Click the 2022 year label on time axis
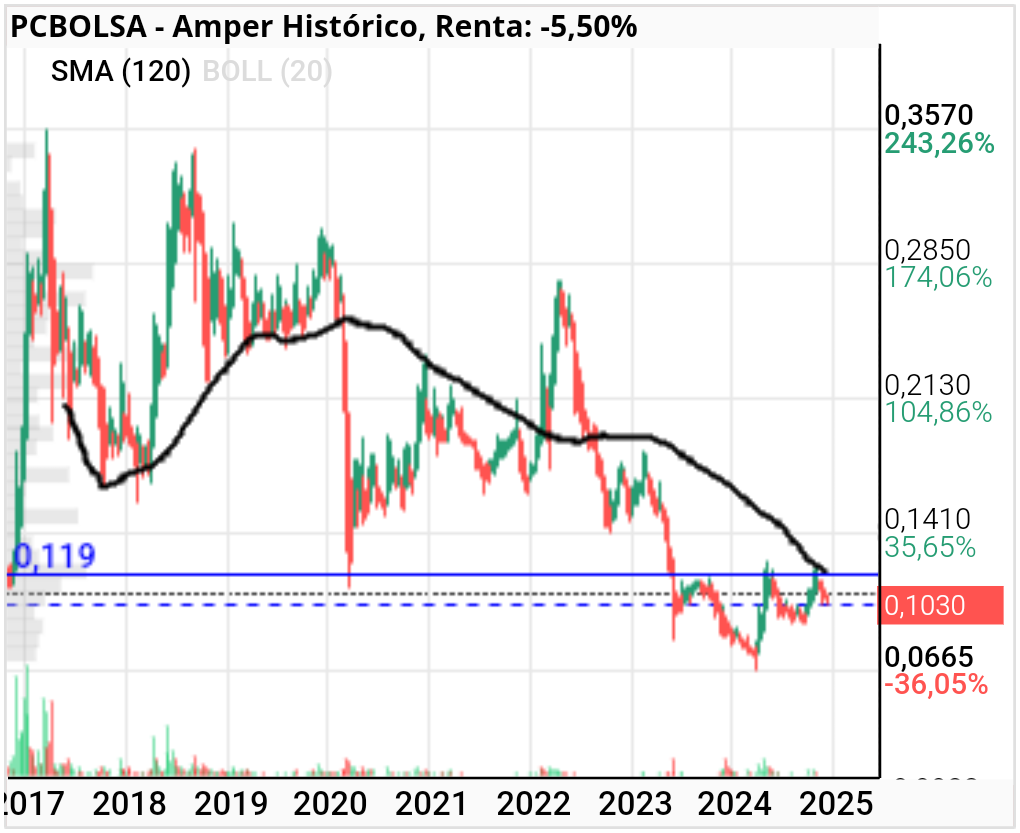The height and width of the screenshot is (833, 1020). coord(533,804)
